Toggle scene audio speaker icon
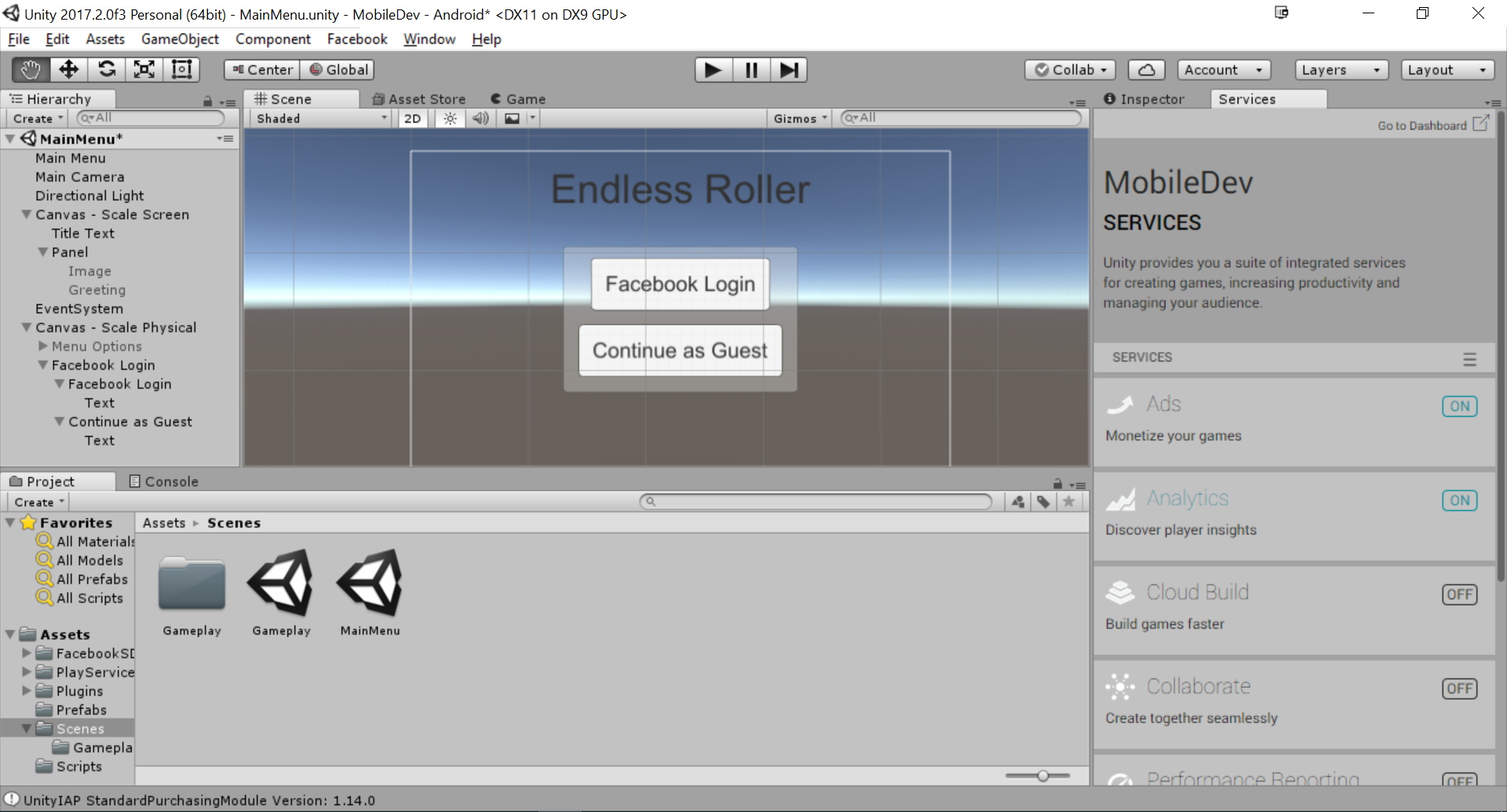1507x812 pixels. (480, 118)
